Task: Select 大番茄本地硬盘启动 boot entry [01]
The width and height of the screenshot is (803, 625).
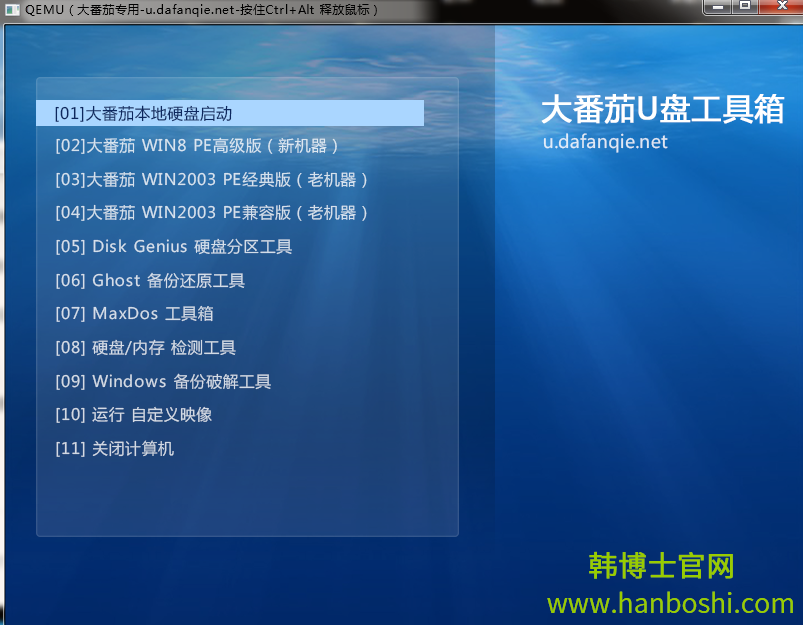Action: (x=144, y=113)
